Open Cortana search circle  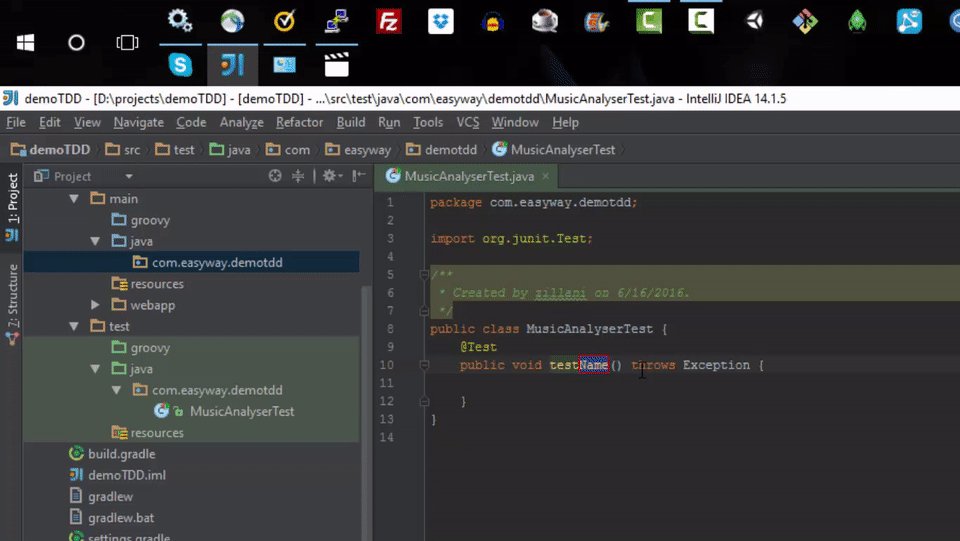pyautogui.click(x=77, y=43)
